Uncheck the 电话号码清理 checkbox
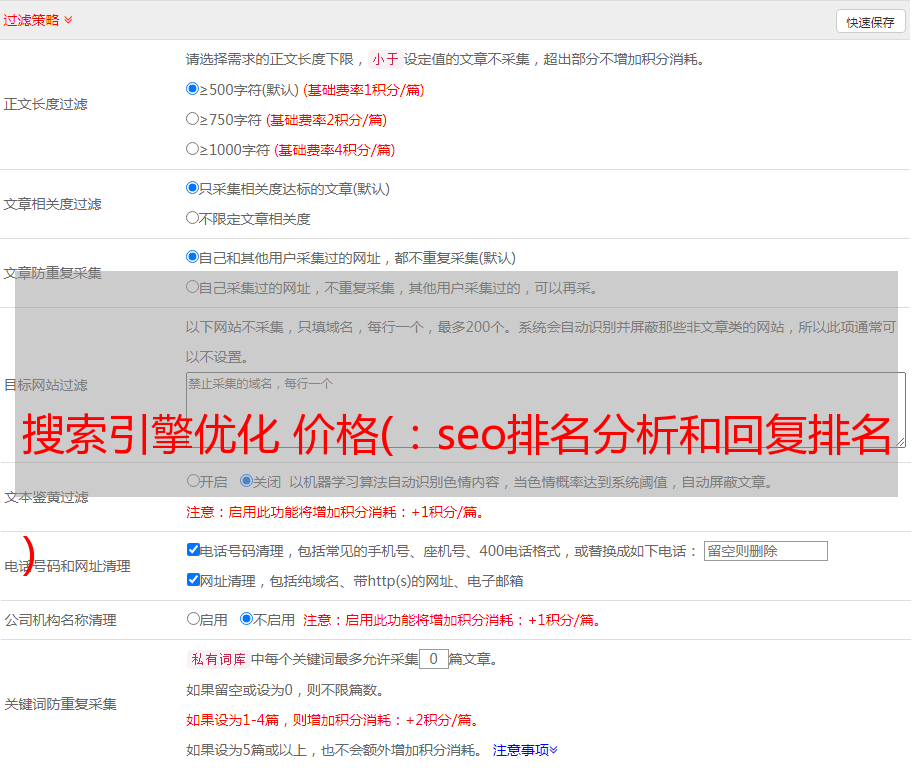The width and height of the screenshot is (912, 768). tap(193, 550)
